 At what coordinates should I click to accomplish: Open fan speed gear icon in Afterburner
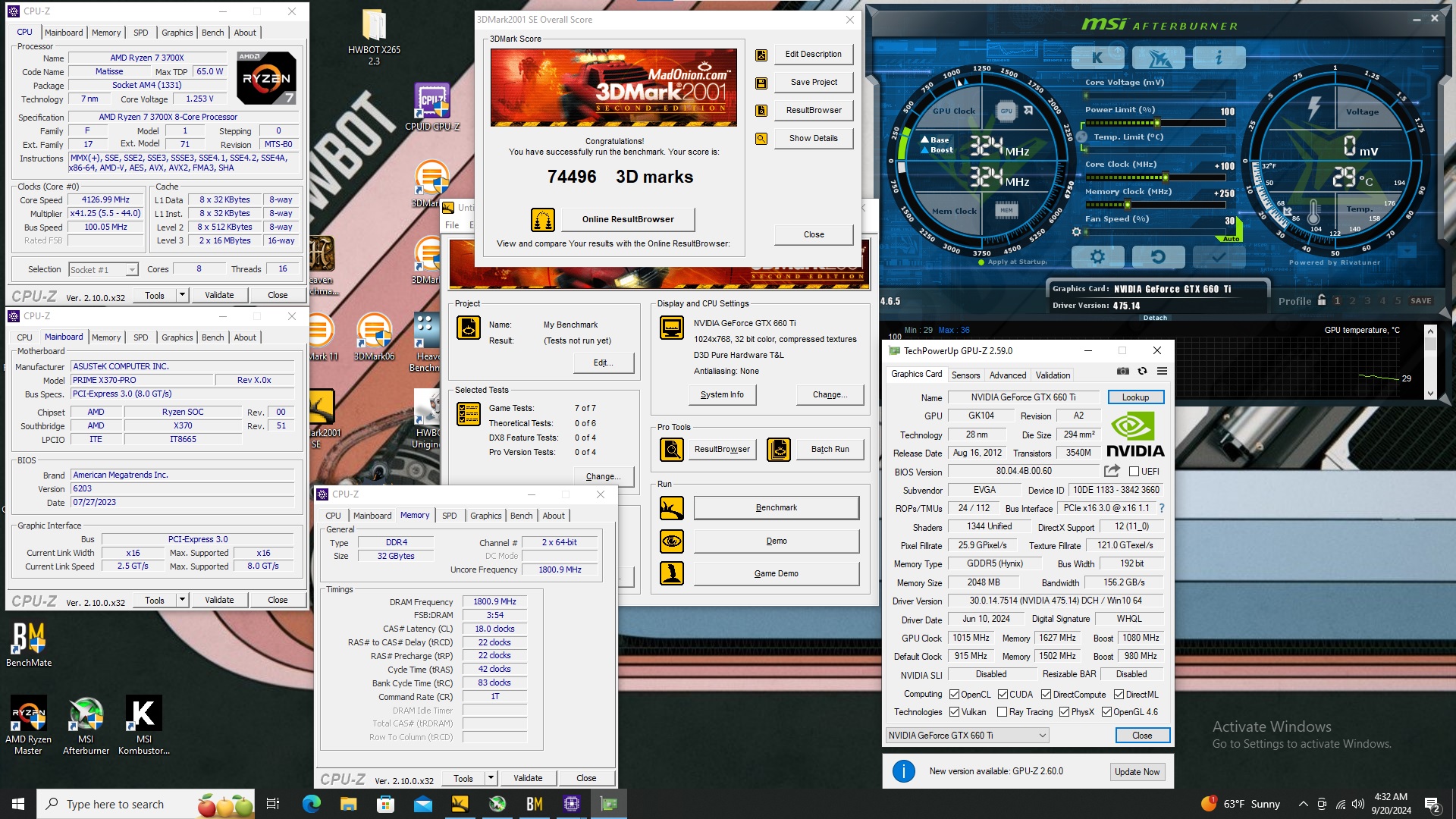pos(1076,232)
